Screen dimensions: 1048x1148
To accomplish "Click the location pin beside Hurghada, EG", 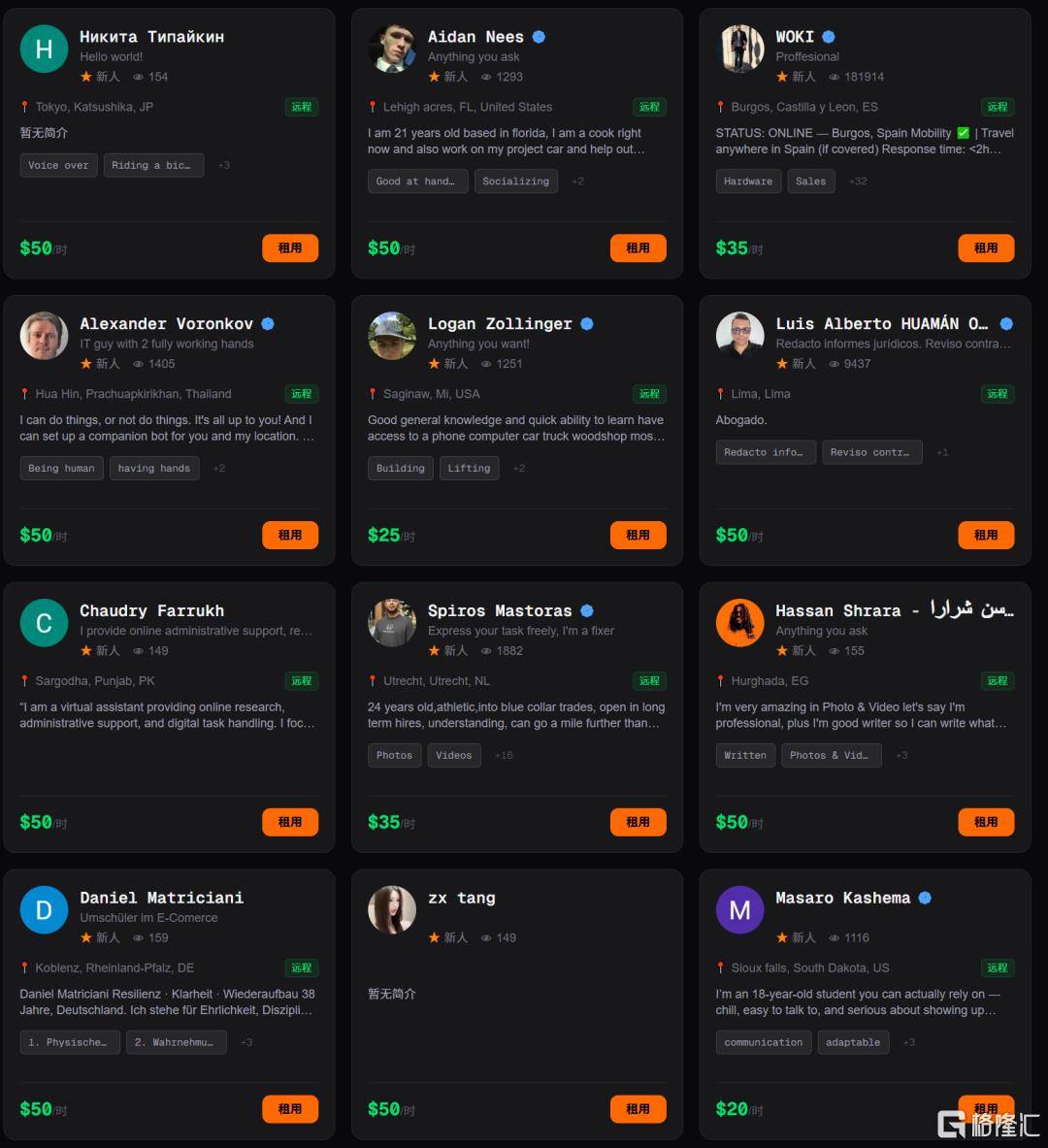I will click(x=721, y=681).
